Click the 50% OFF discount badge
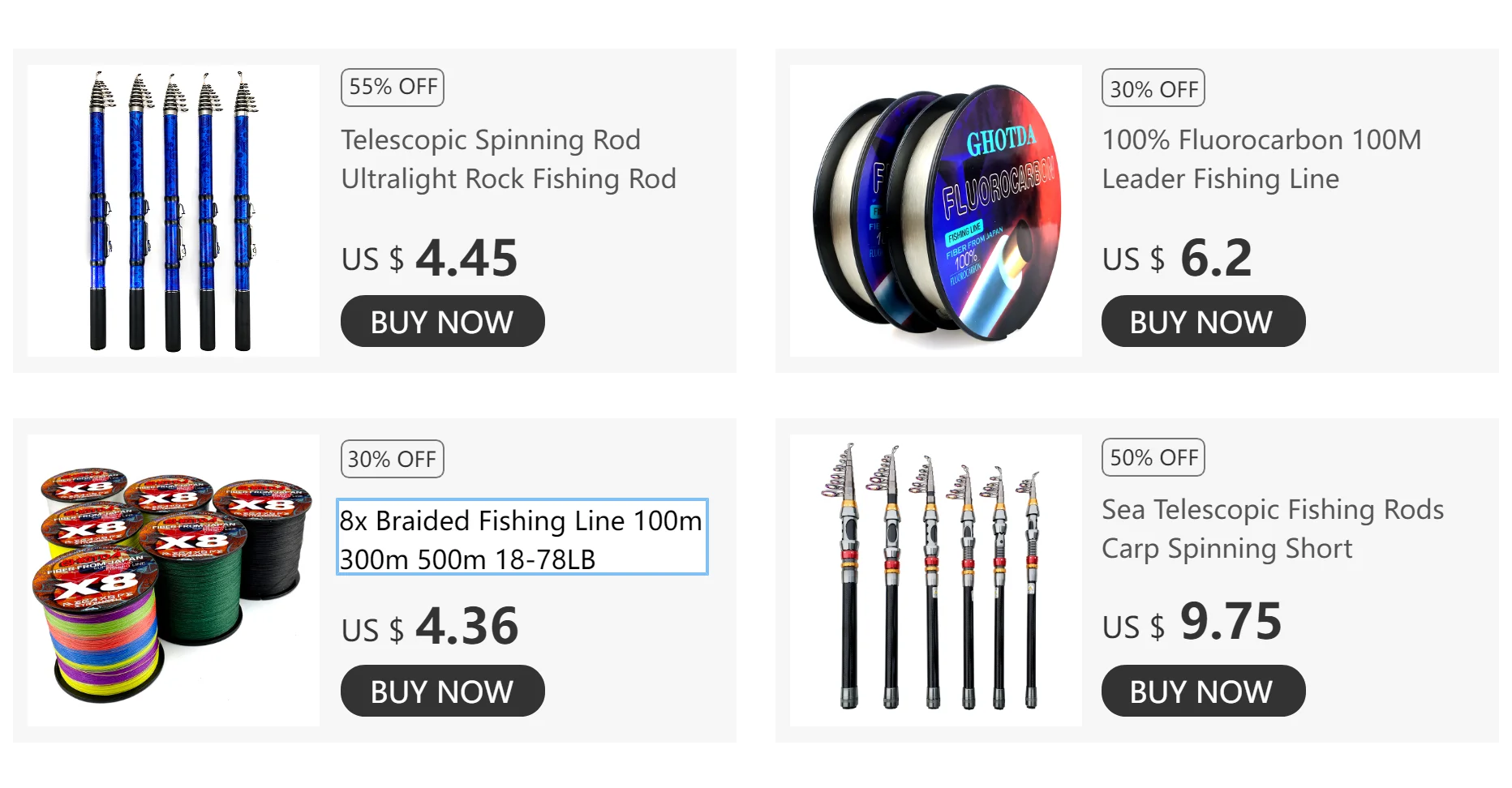The width and height of the screenshot is (1512, 788). [x=1153, y=457]
